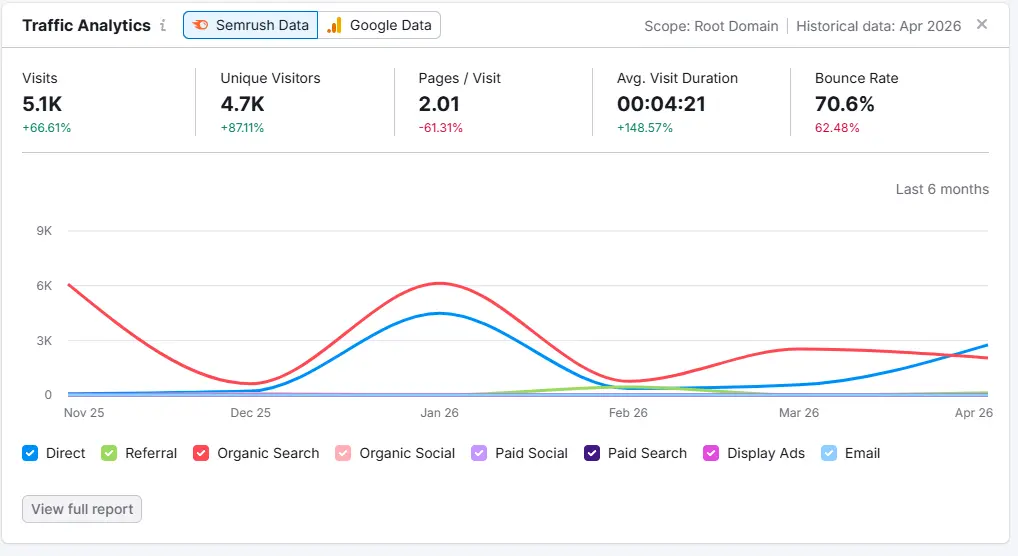Click the 62.48% bounce rate change
Screen dimensions: 1018x556
coord(837,128)
